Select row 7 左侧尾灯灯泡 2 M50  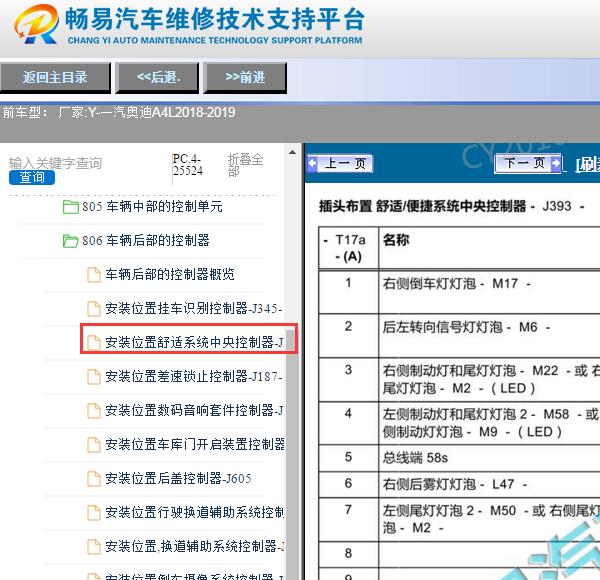[x=459, y=520]
